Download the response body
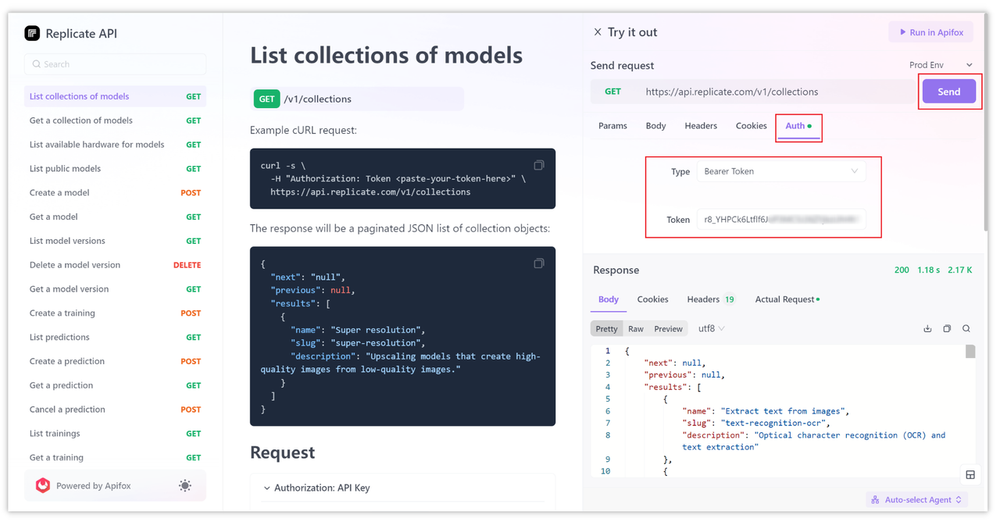The image size is (1000, 523). click(x=927, y=328)
